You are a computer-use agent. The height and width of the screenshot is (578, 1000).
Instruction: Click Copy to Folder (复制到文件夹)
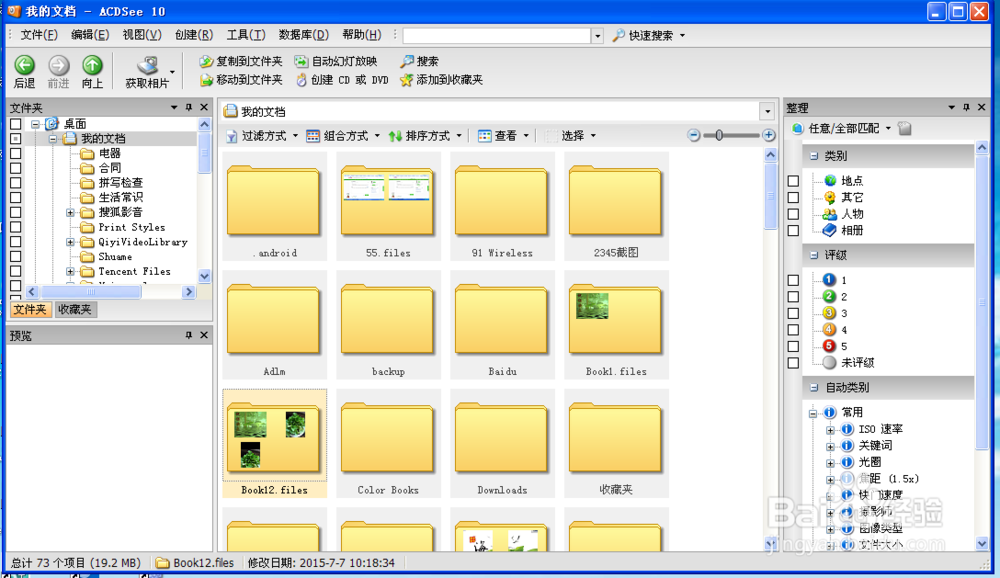[240, 61]
